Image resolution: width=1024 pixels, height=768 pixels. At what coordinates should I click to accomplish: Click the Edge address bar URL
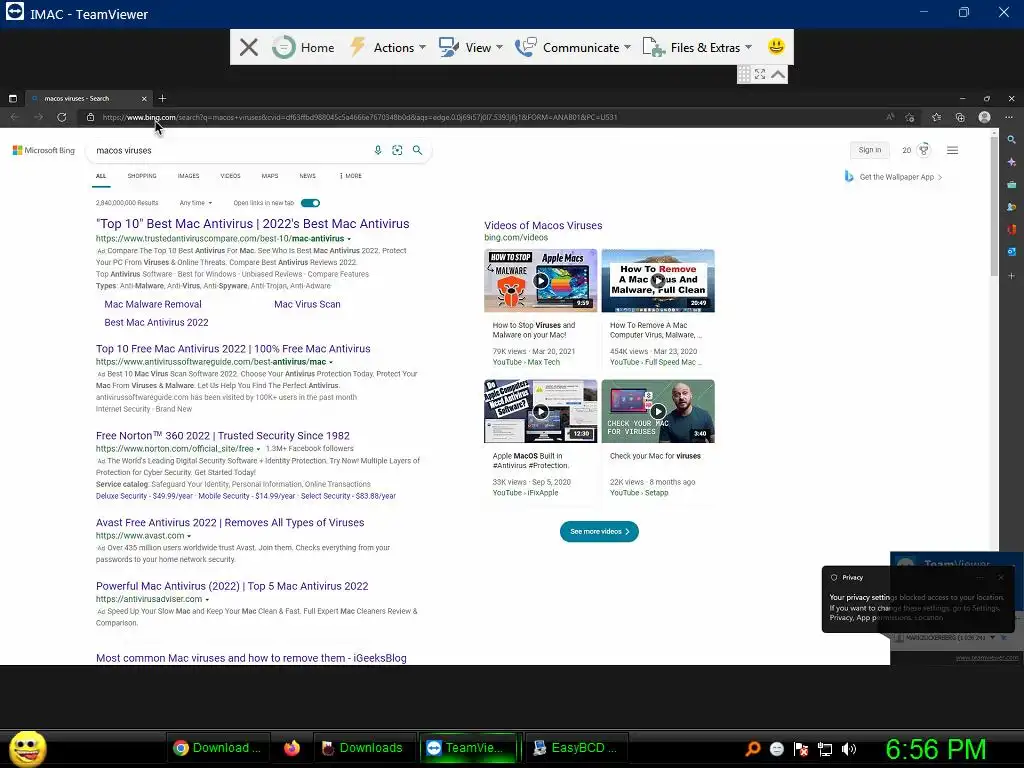click(x=359, y=118)
